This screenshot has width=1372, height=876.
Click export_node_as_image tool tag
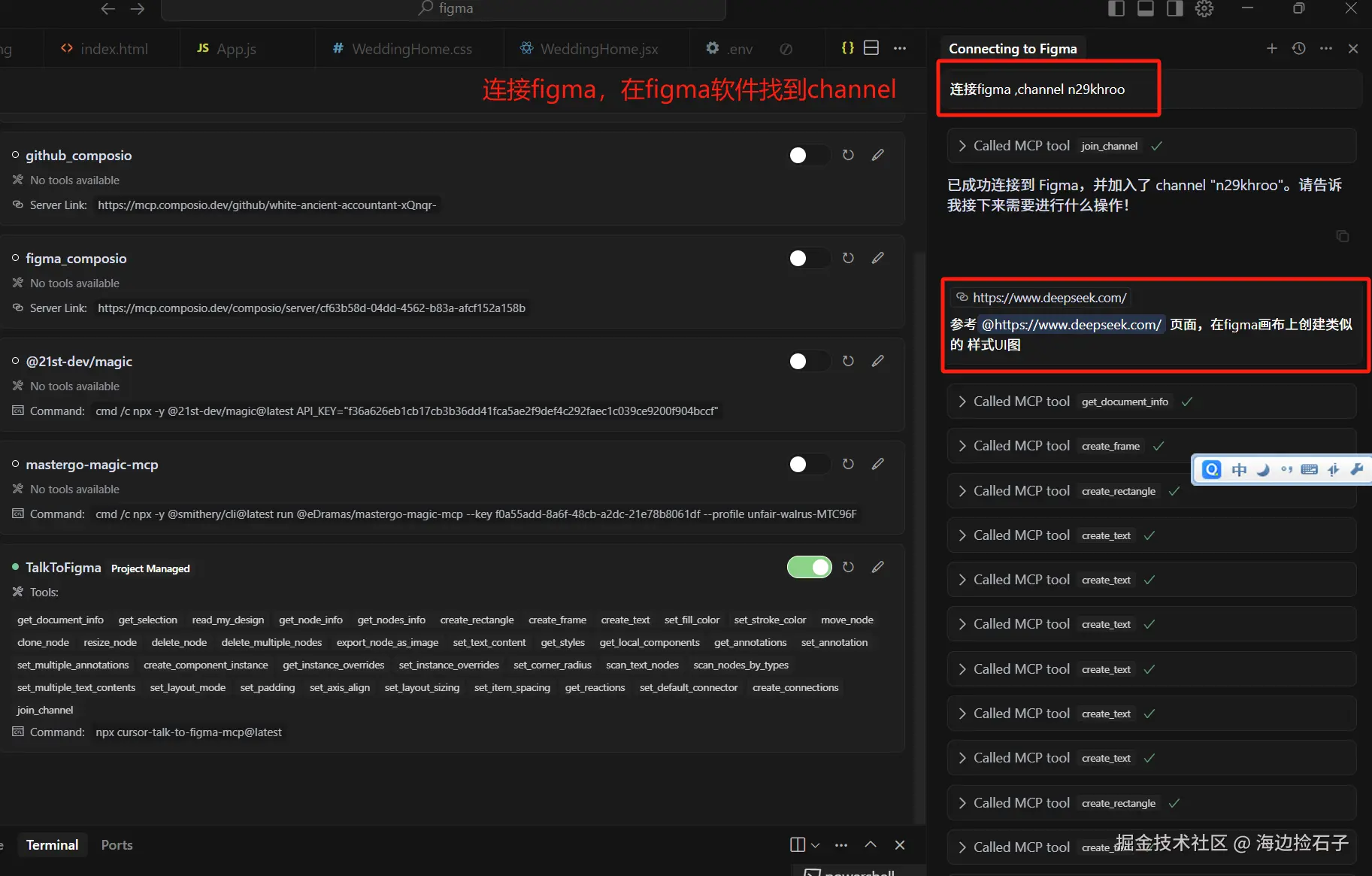pyautogui.click(x=387, y=642)
